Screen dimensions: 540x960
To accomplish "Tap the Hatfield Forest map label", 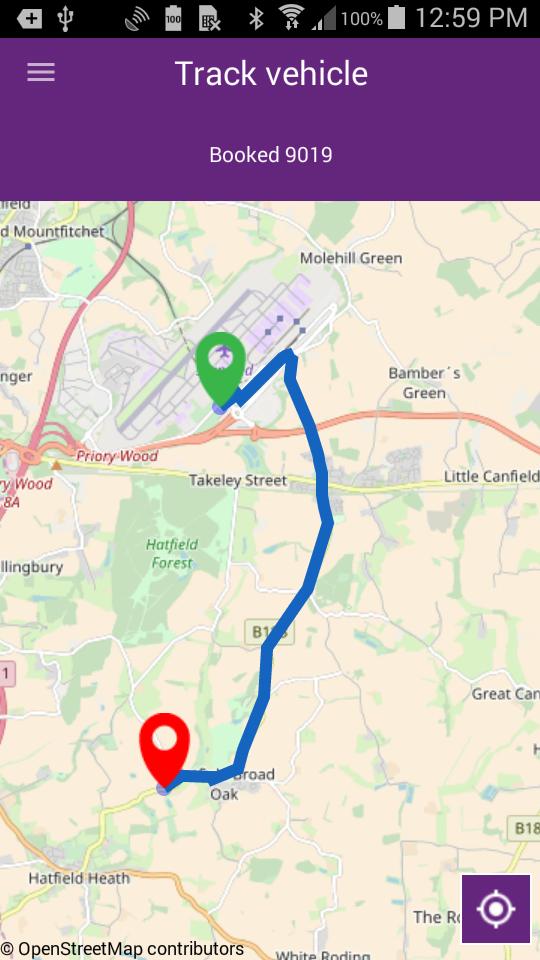I will pos(172,553).
